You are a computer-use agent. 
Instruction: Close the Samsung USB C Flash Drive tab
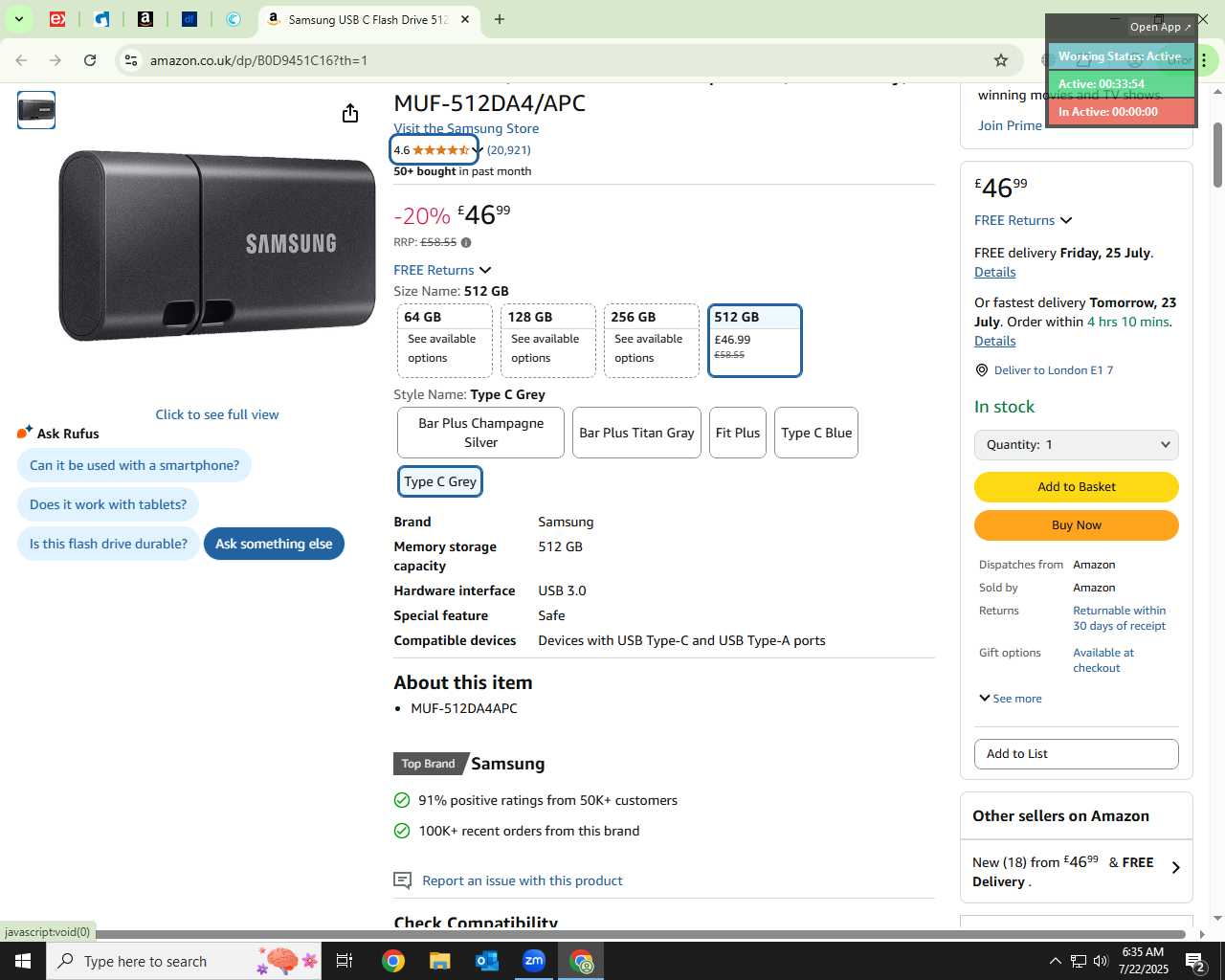pyautogui.click(x=465, y=19)
